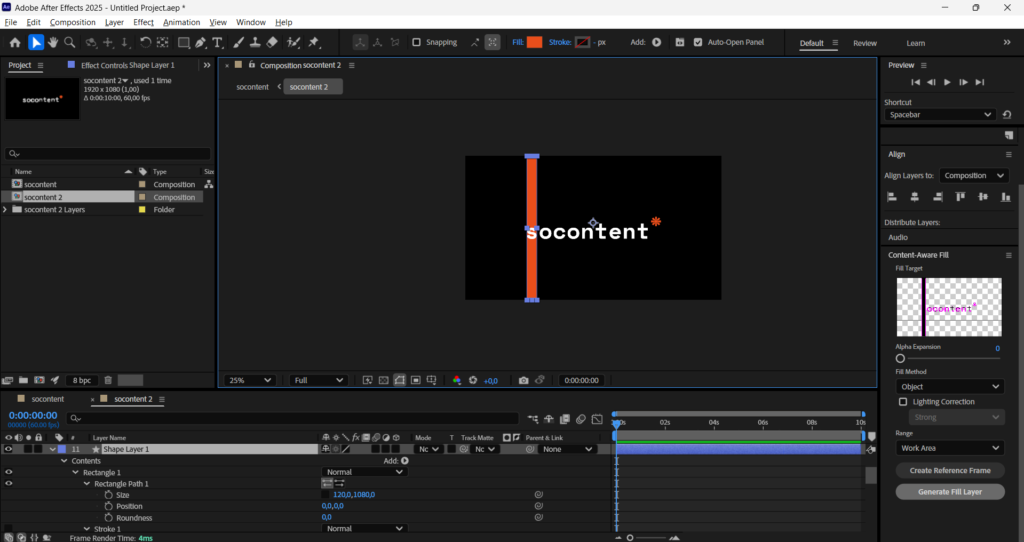Select the Rectangle shape tool

(184, 42)
